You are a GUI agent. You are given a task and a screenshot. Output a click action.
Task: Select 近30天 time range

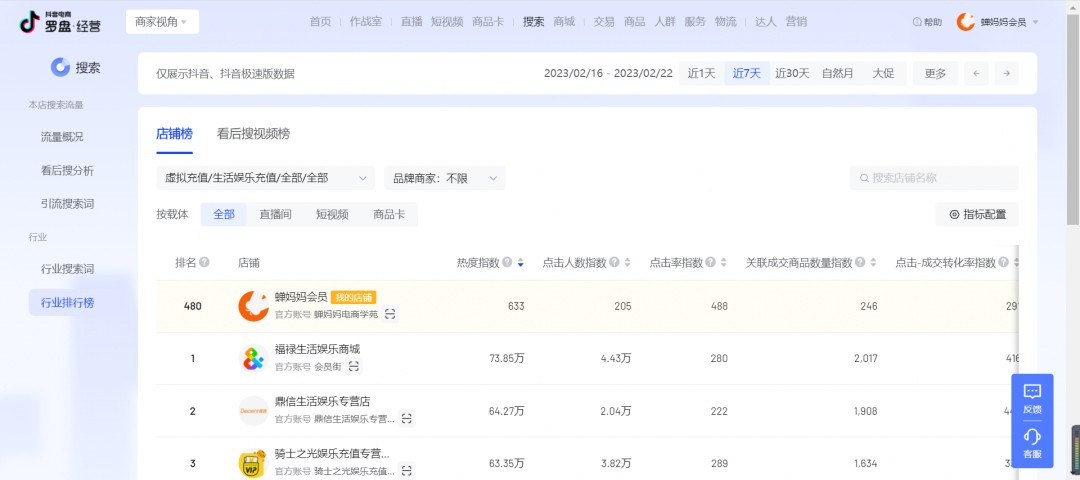(792, 74)
